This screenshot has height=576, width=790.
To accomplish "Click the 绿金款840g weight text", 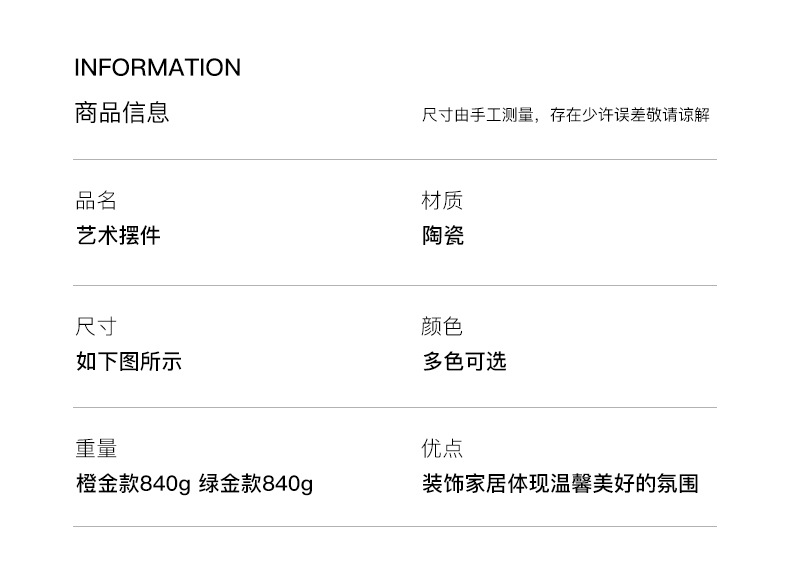I will point(256,485).
